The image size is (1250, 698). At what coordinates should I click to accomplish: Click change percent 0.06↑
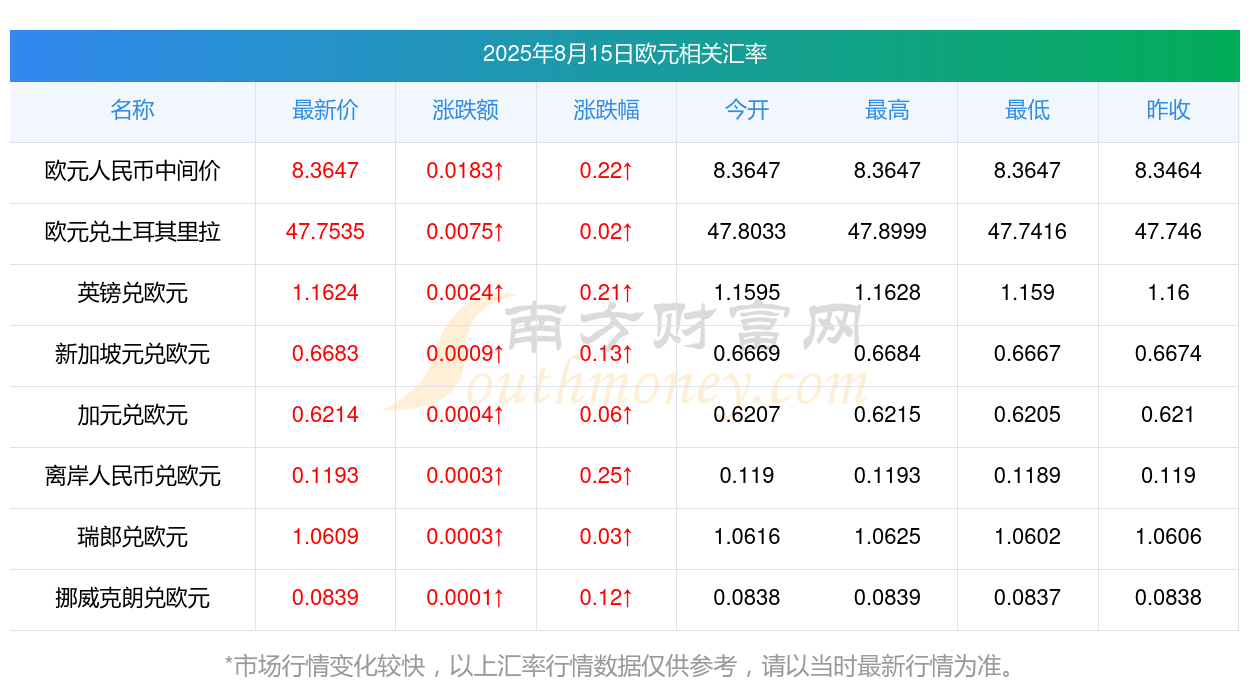606,415
